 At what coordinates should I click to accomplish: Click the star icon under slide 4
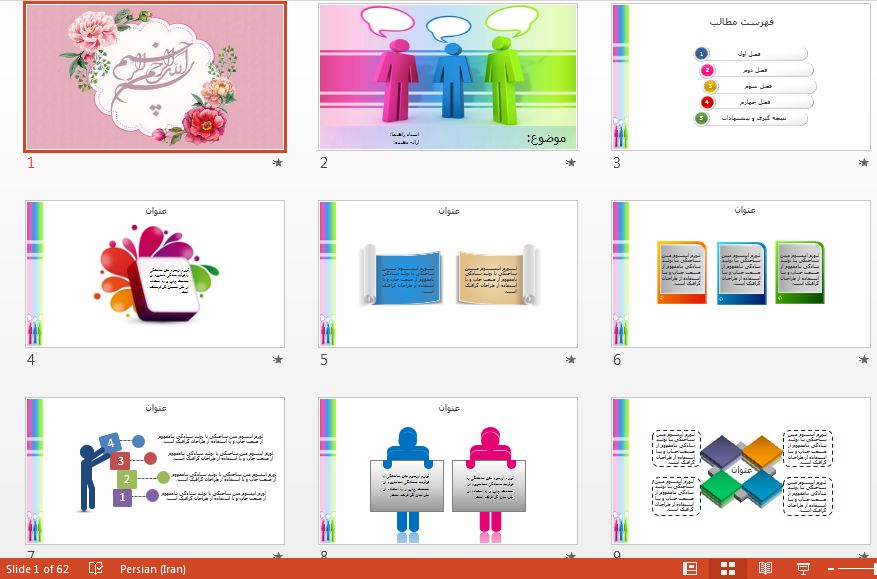click(x=278, y=359)
